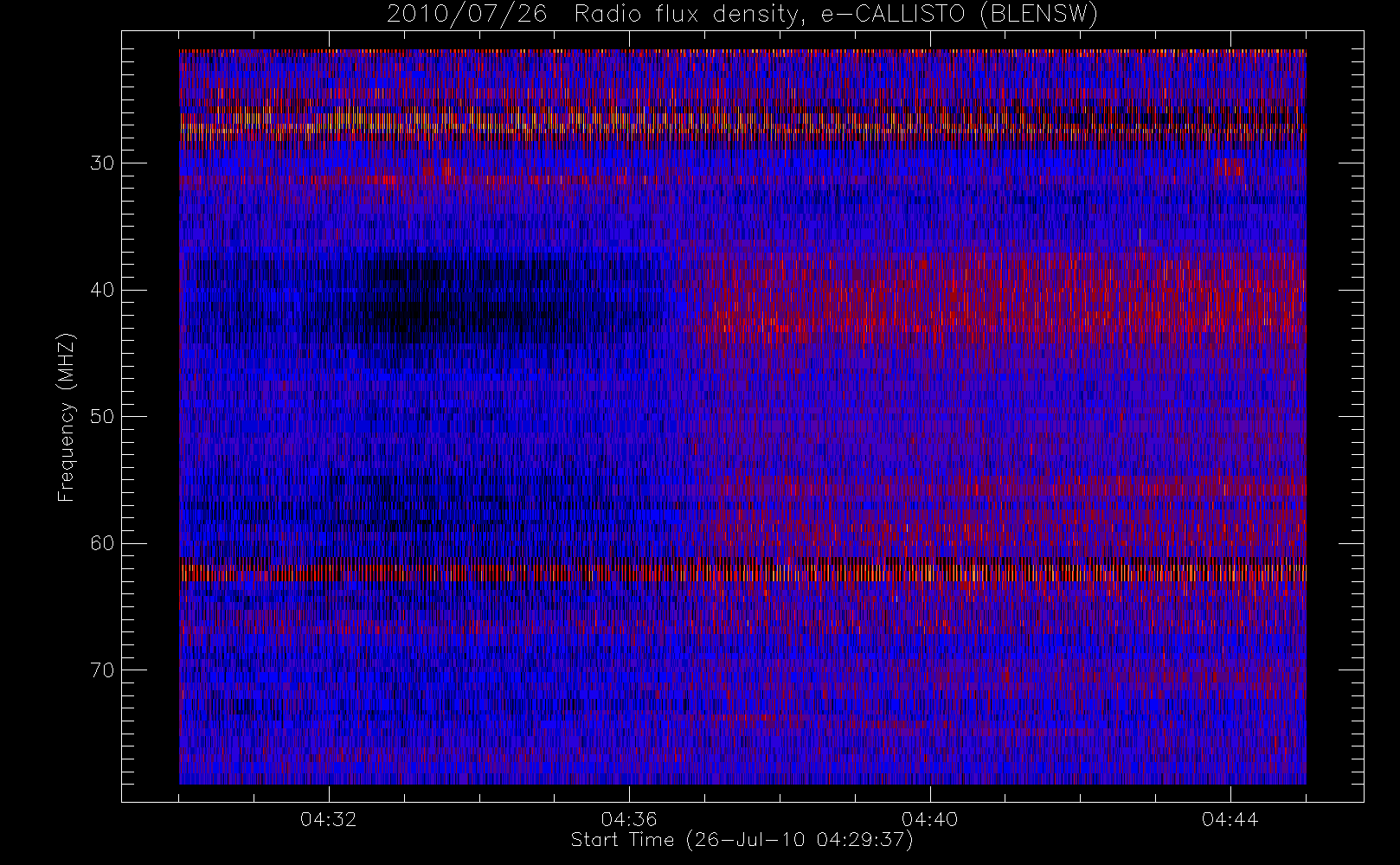Click the 'Start Time (26-Jul-10 04:29:37)' axis label
1400x865 pixels.
[x=742, y=840]
